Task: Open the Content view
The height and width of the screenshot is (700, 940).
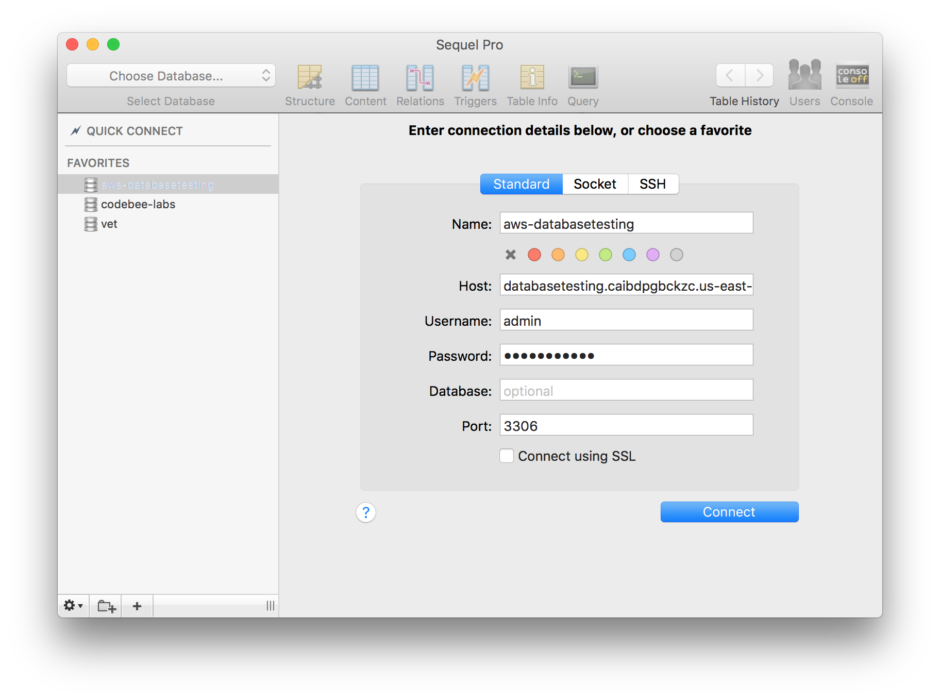Action: point(365,85)
